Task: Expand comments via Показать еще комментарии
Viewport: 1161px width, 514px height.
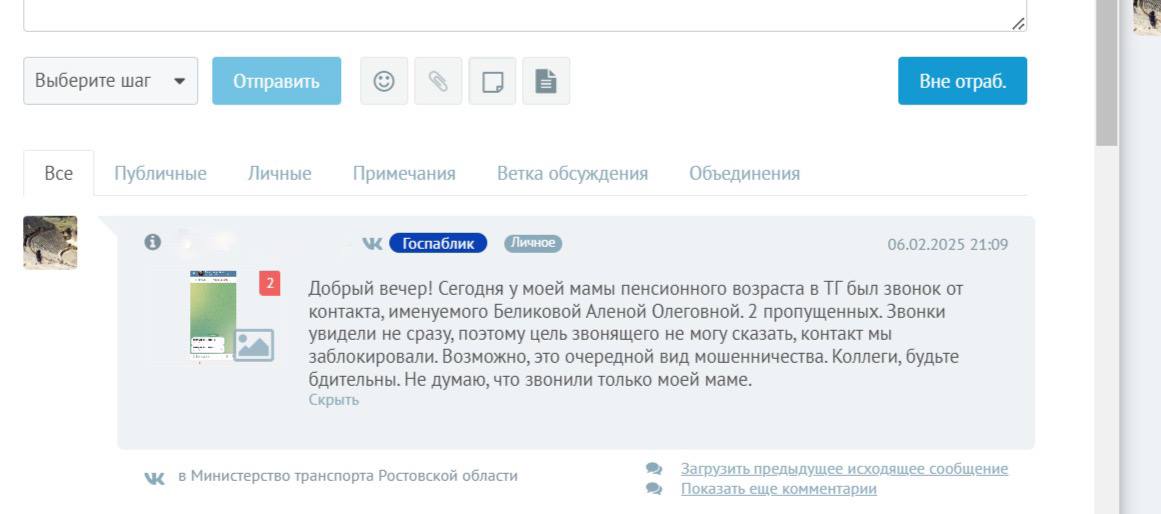Action: tap(778, 489)
